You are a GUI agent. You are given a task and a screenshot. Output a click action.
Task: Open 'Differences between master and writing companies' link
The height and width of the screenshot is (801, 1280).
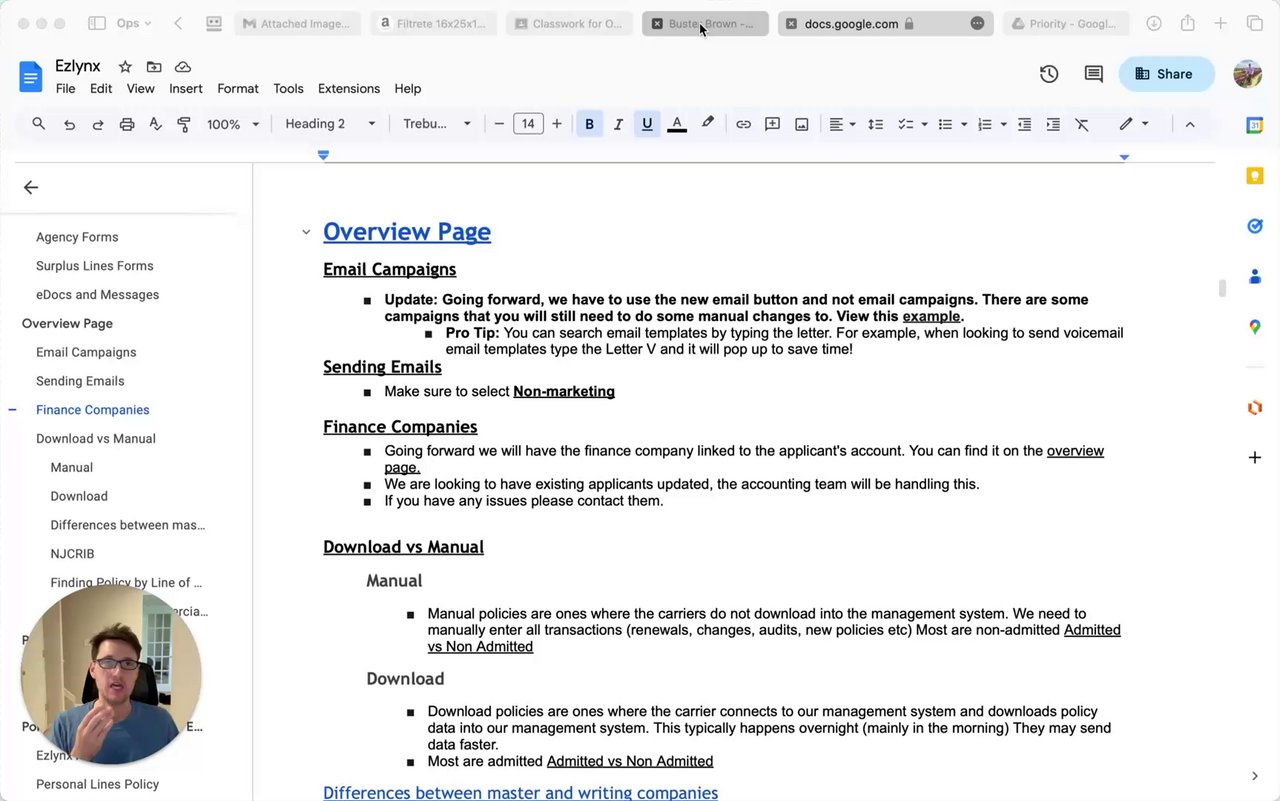click(520, 793)
